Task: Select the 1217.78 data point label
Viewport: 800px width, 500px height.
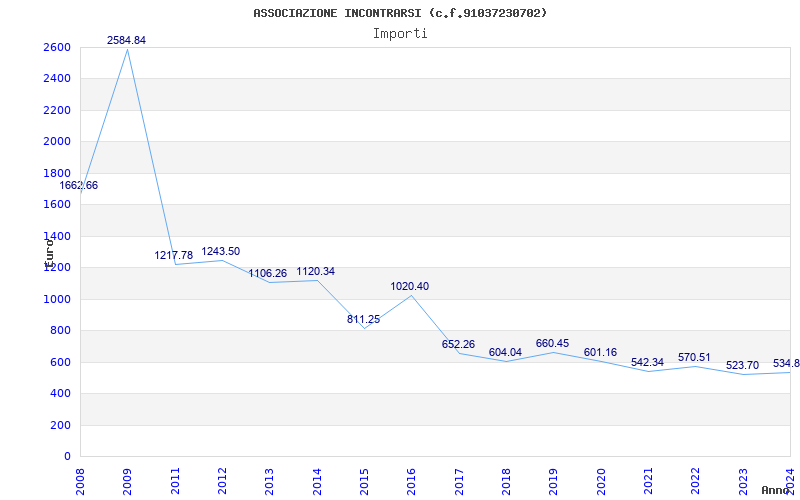Action: [x=173, y=256]
